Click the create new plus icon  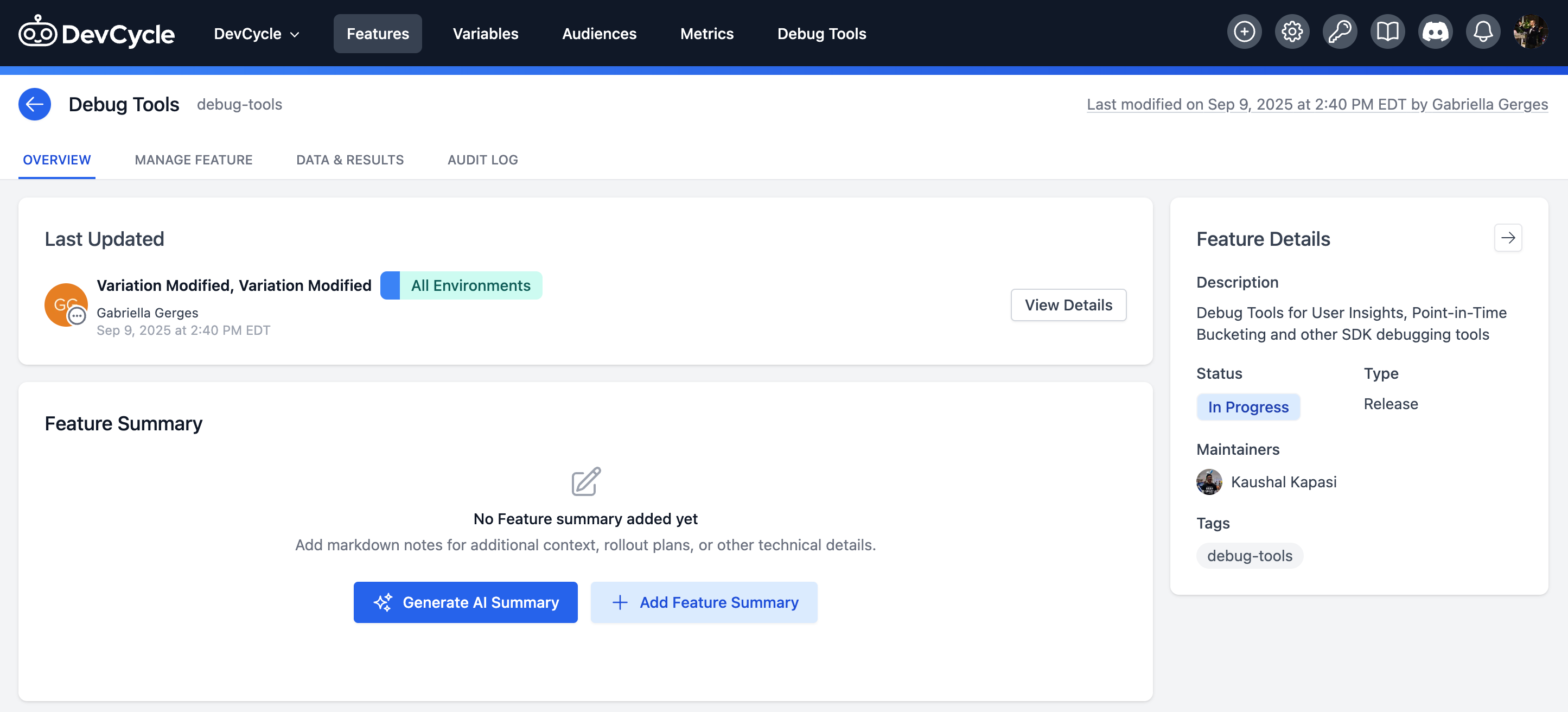click(x=1245, y=31)
